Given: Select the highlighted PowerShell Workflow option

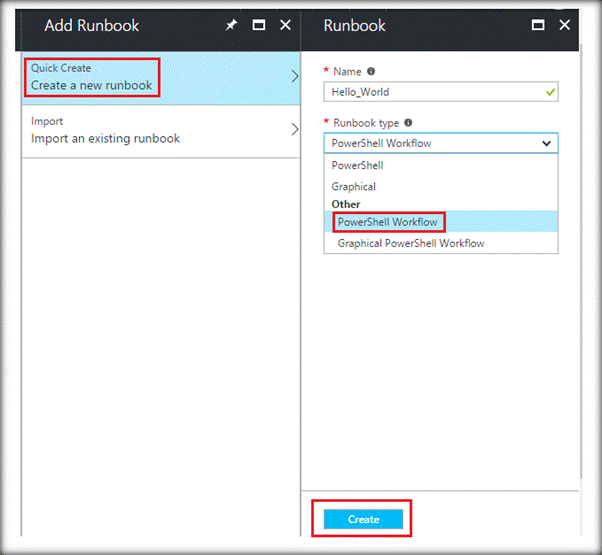Looking at the screenshot, I should point(387,222).
